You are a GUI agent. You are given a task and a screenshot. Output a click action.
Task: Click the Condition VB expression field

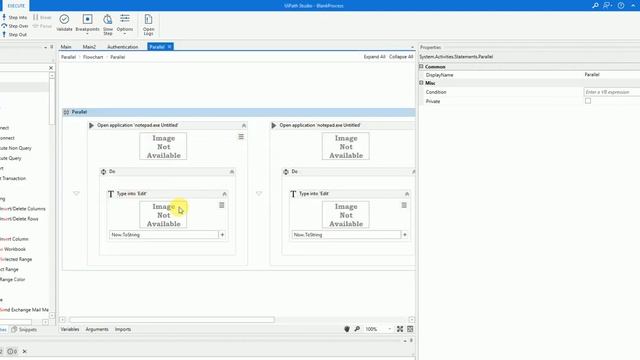tap(612, 92)
